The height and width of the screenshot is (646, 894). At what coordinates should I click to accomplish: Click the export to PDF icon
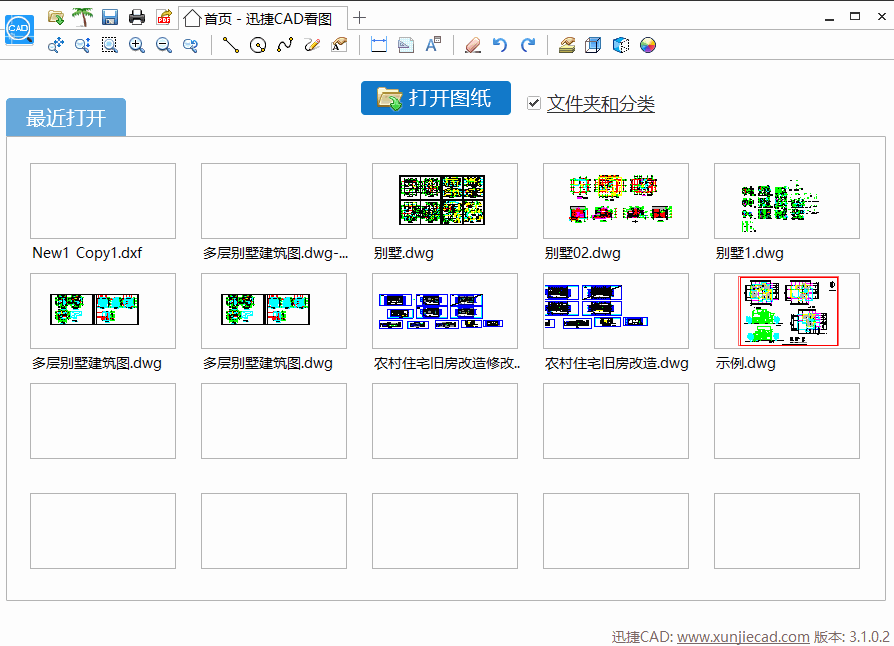pyautogui.click(x=164, y=17)
